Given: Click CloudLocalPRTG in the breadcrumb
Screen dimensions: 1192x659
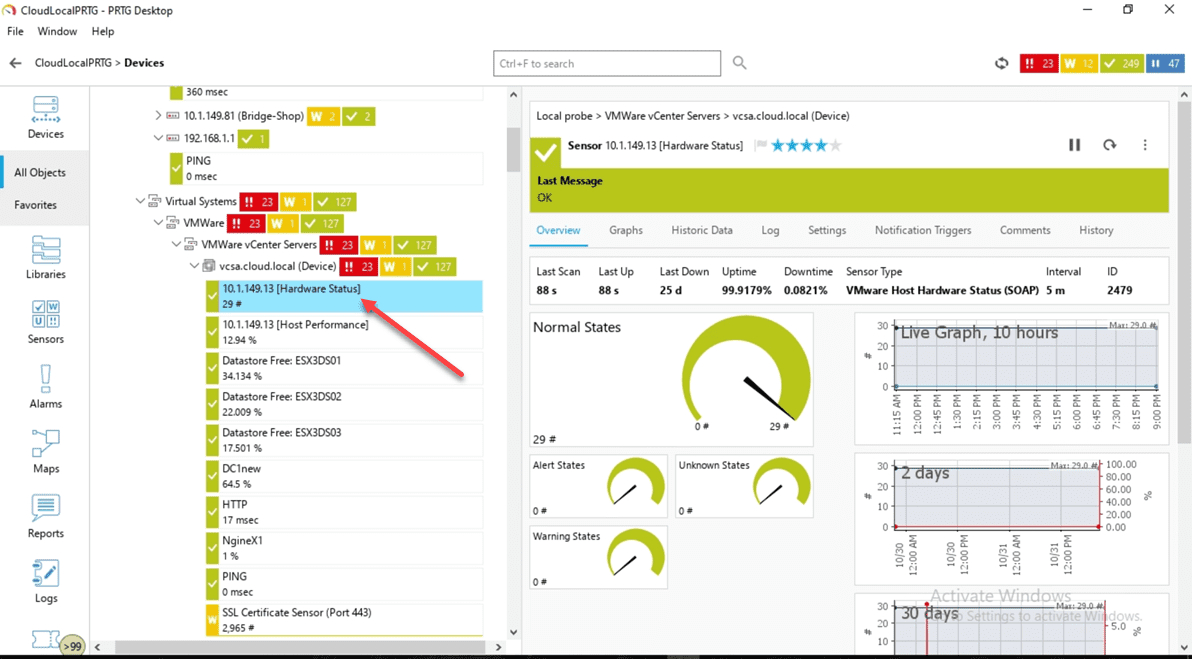Looking at the screenshot, I should [73, 63].
